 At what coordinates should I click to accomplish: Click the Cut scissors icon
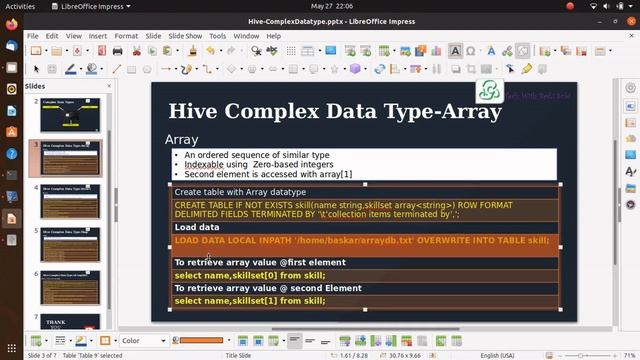[136, 51]
